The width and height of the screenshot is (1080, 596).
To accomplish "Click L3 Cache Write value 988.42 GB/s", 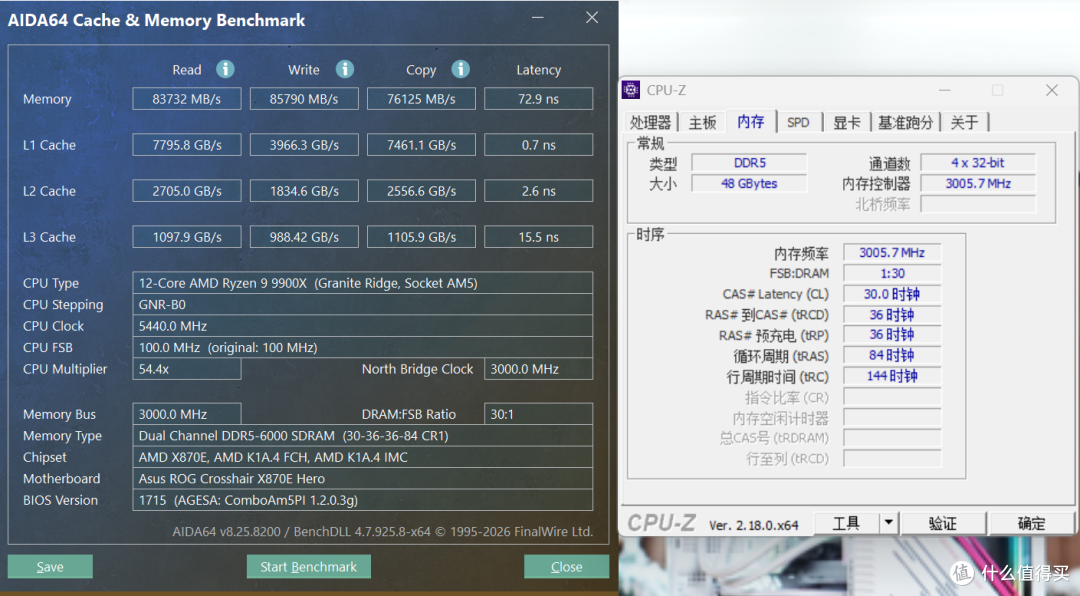I will 304,236.
